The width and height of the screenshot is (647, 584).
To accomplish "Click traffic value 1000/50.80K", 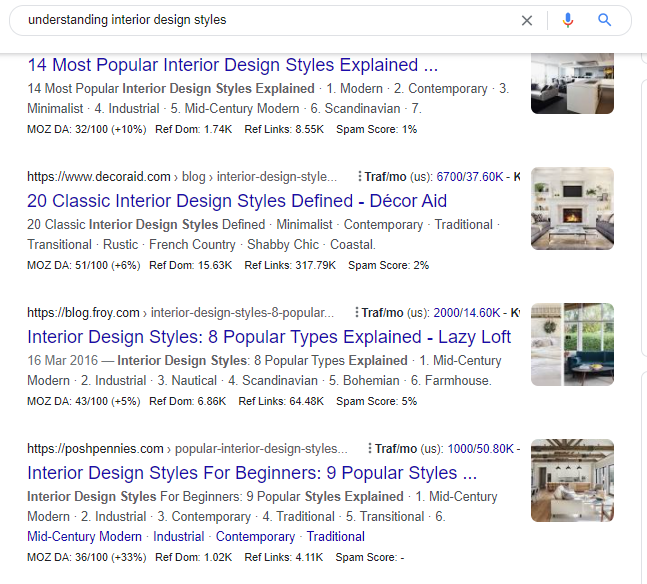I will click(x=481, y=448).
